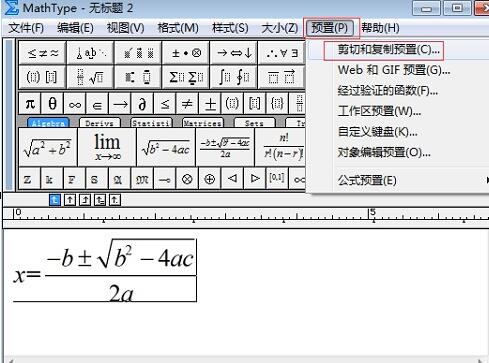Open the 帮助(H) menu
This screenshot has height=363, width=489.
pyautogui.click(x=380, y=28)
